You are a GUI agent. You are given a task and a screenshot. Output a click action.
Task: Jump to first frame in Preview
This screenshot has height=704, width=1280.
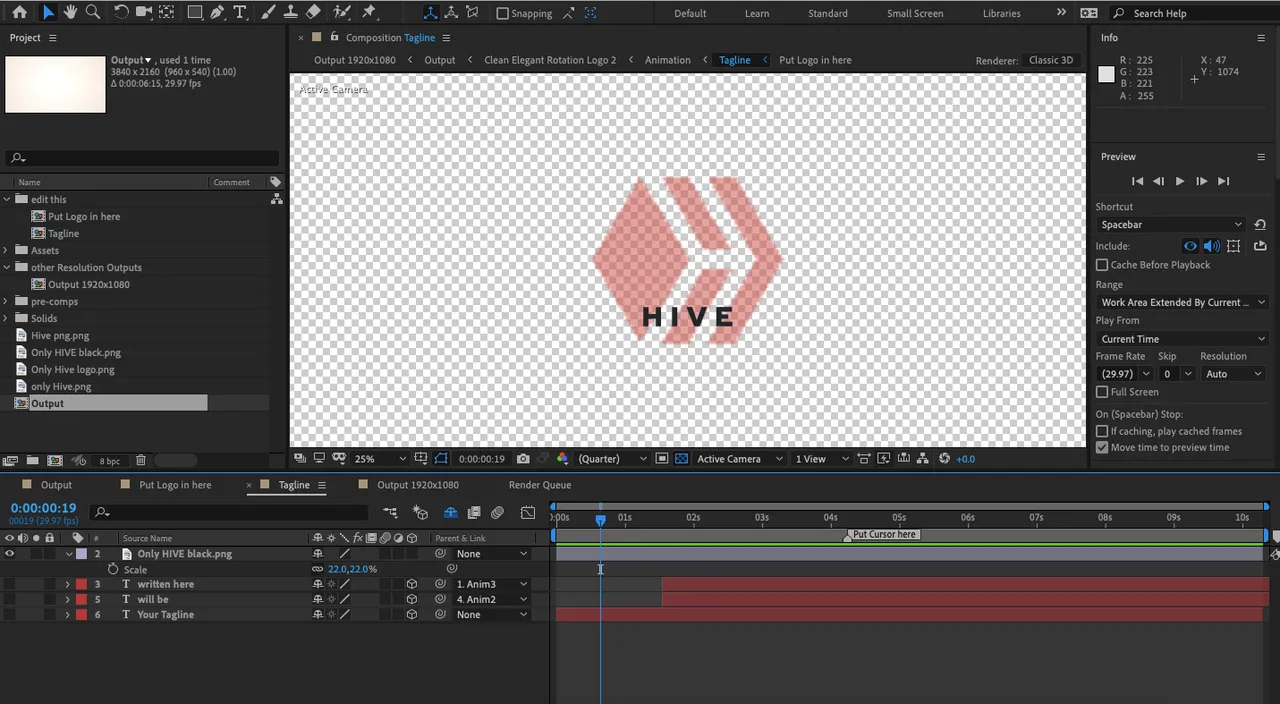click(1137, 181)
